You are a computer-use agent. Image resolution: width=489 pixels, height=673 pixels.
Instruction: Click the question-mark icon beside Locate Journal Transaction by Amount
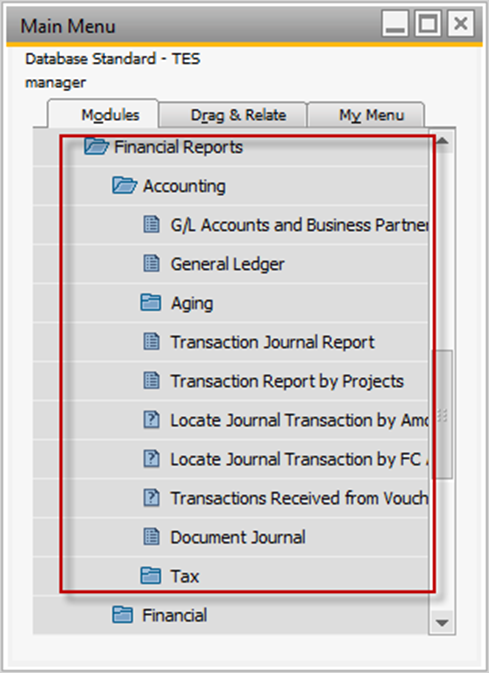pos(151,420)
